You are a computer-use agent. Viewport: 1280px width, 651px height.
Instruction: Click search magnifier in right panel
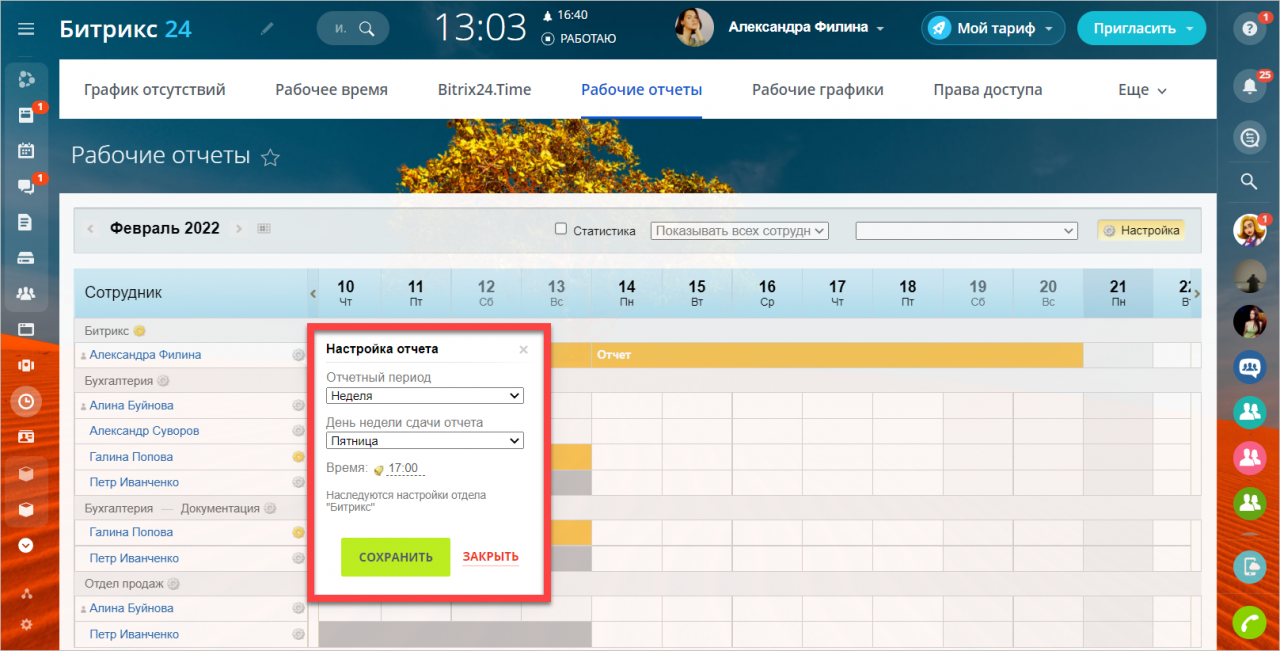(x=1249, y=181)
